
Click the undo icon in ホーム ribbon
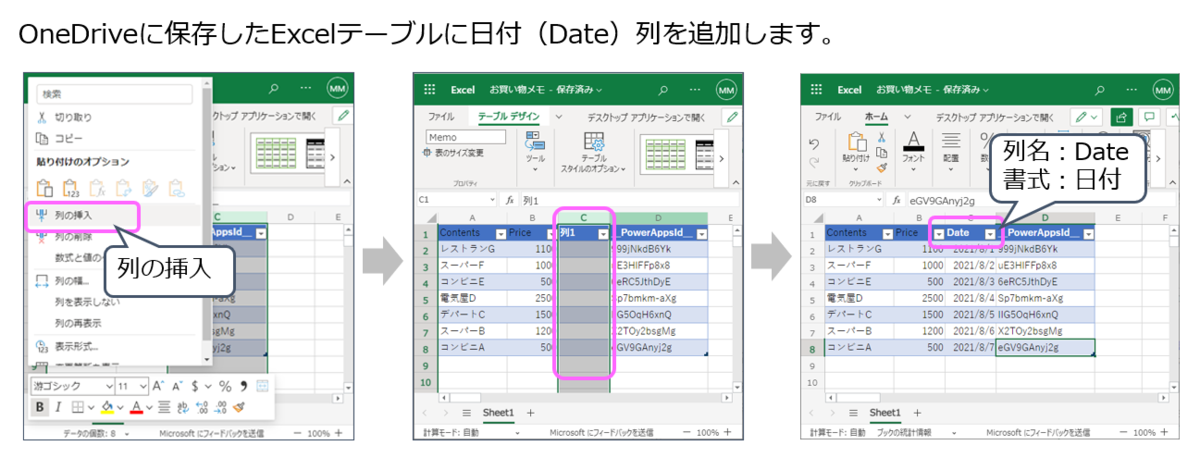click(814, 144)
